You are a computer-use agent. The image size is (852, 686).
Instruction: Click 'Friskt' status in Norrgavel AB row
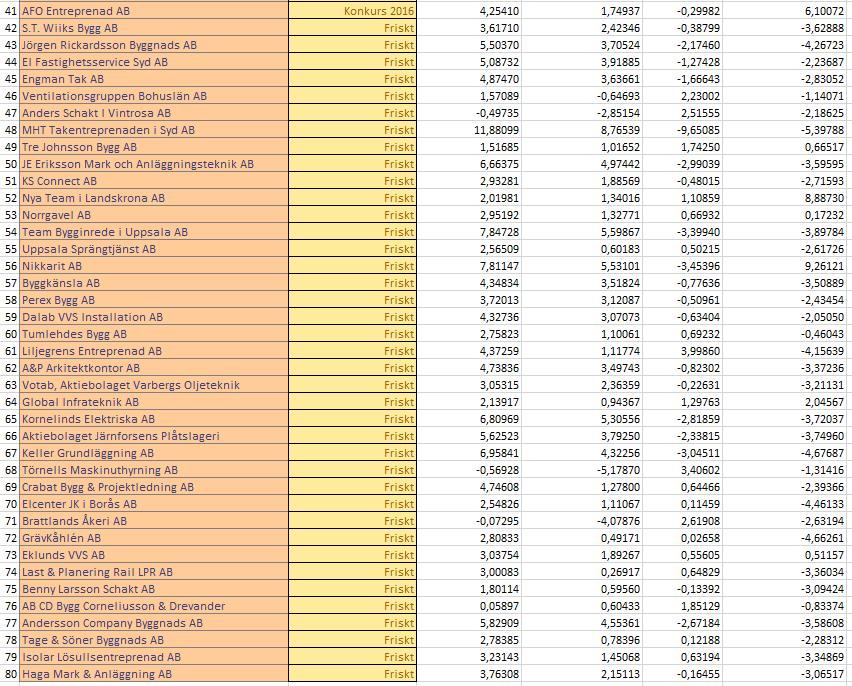pyautogui.click(x=352, y=215)
